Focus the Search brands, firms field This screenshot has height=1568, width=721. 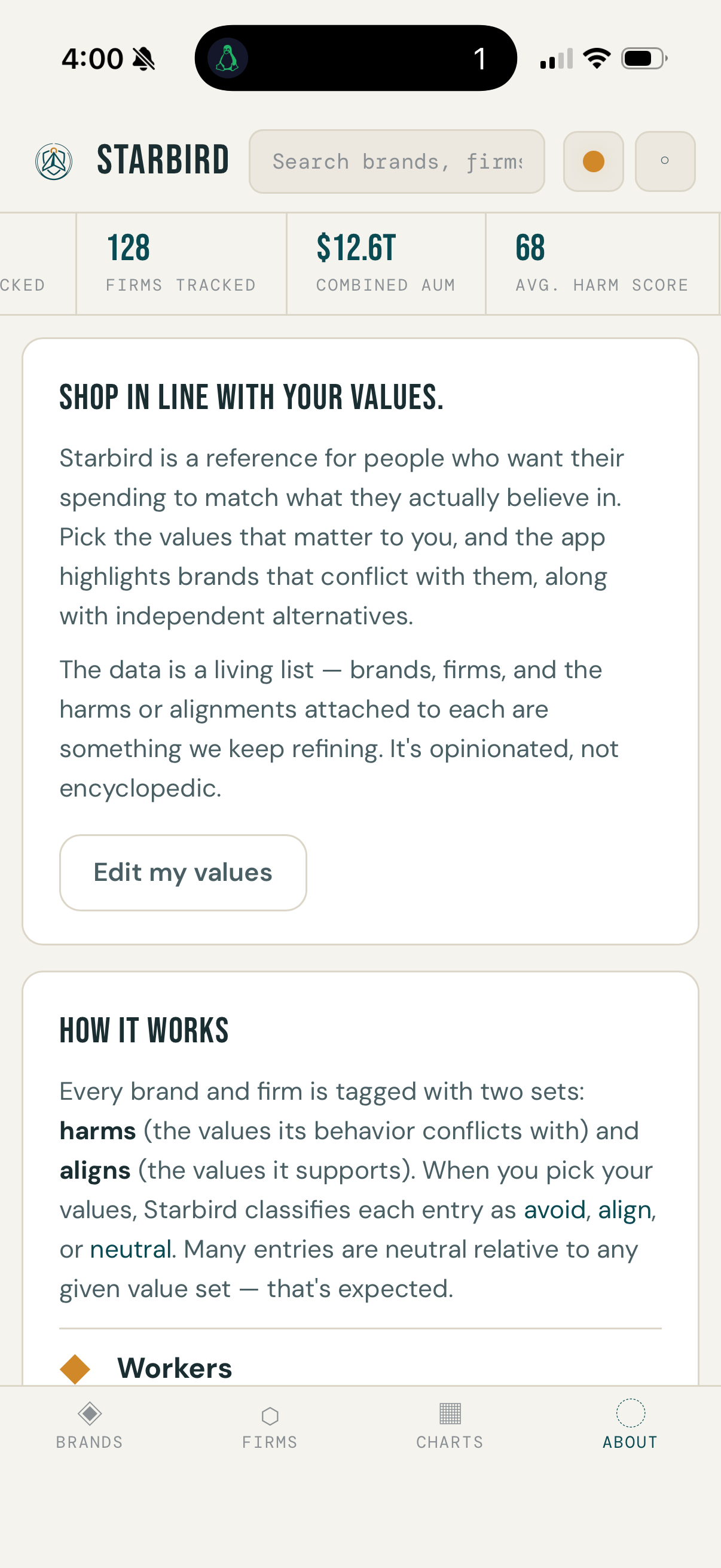pyautogui.click(x=396, y=161)
